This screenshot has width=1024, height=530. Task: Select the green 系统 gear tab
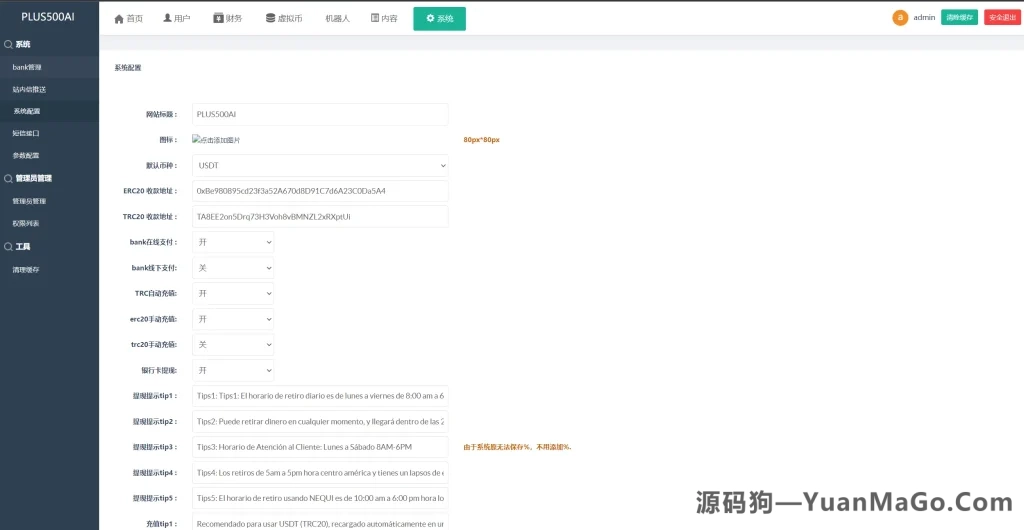(440, 19)
